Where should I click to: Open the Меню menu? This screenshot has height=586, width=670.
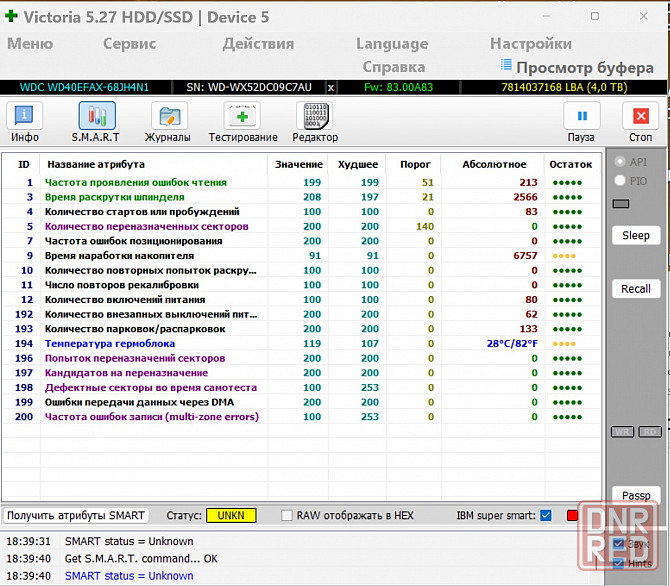pyautogui.click(x=30, y=43)
